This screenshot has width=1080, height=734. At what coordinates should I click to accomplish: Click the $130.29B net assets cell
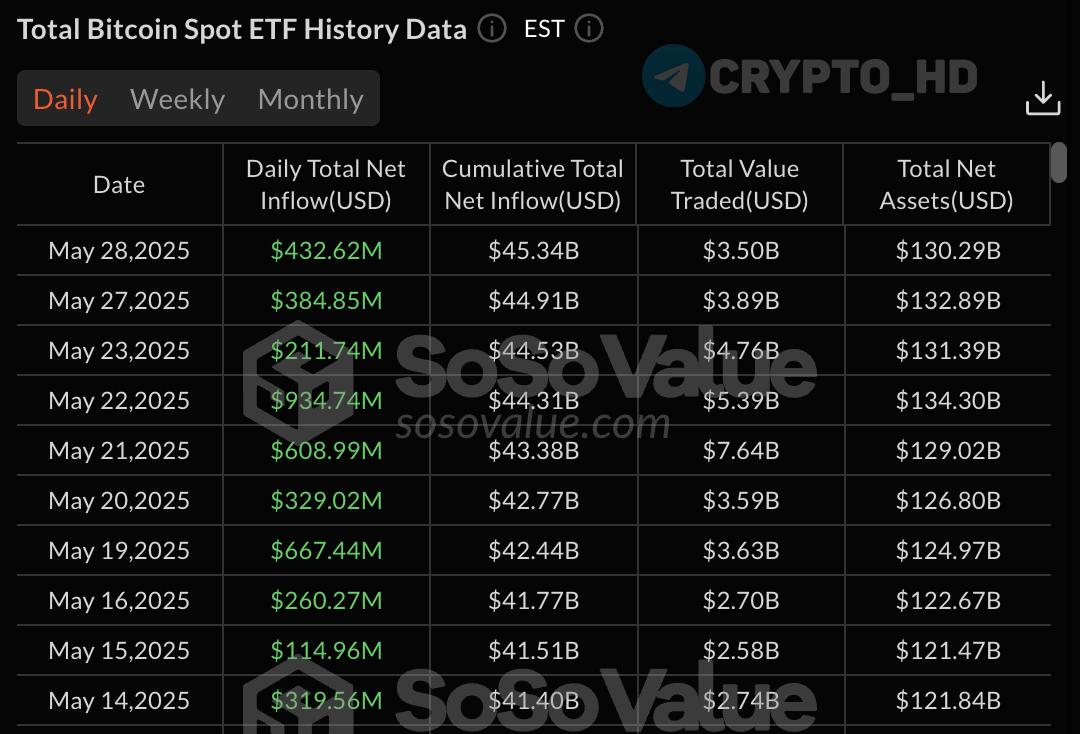tap(948, 250)
